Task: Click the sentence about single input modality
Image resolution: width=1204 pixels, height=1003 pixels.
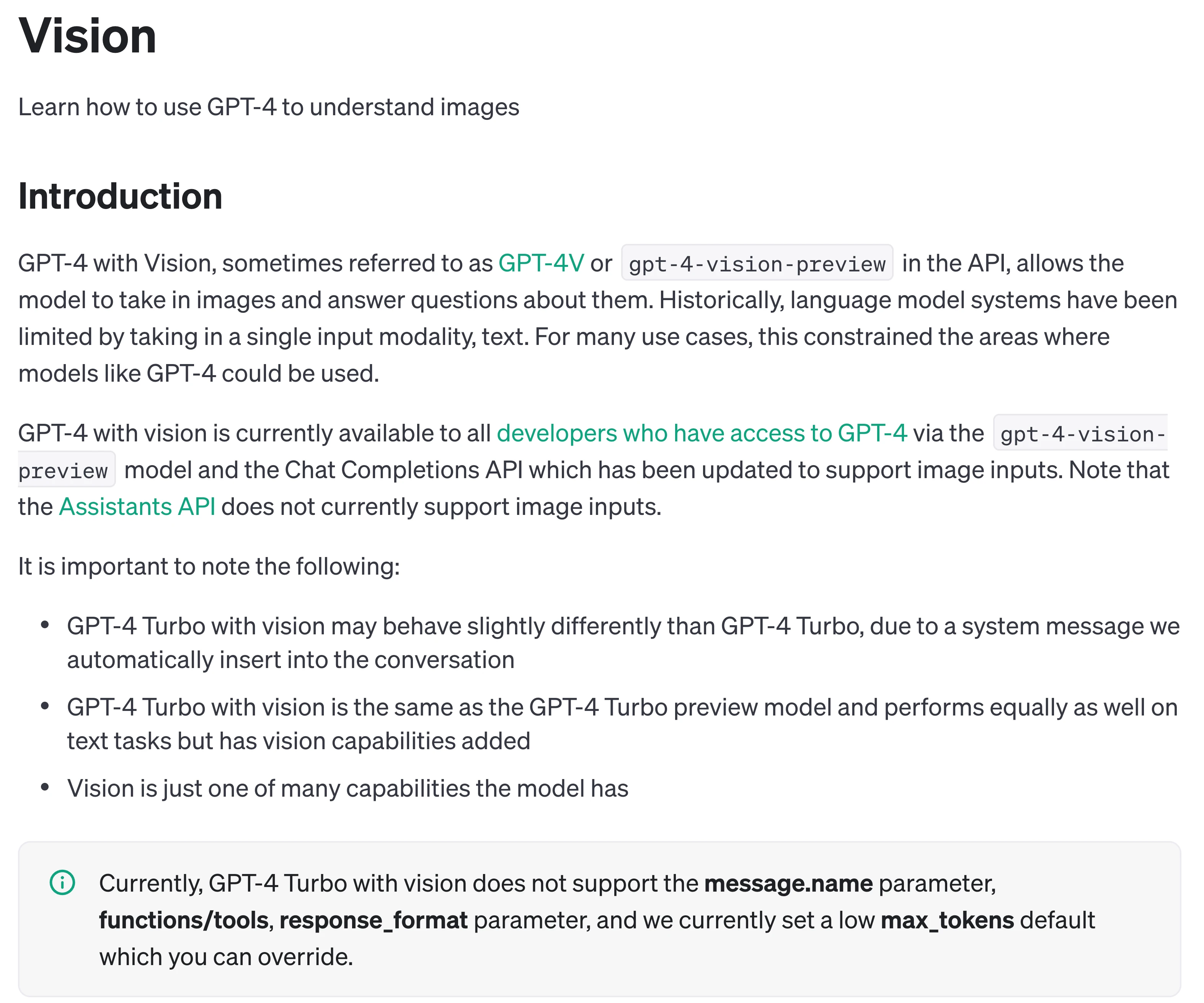Action: pyautogui.click(x=344, y=337)
